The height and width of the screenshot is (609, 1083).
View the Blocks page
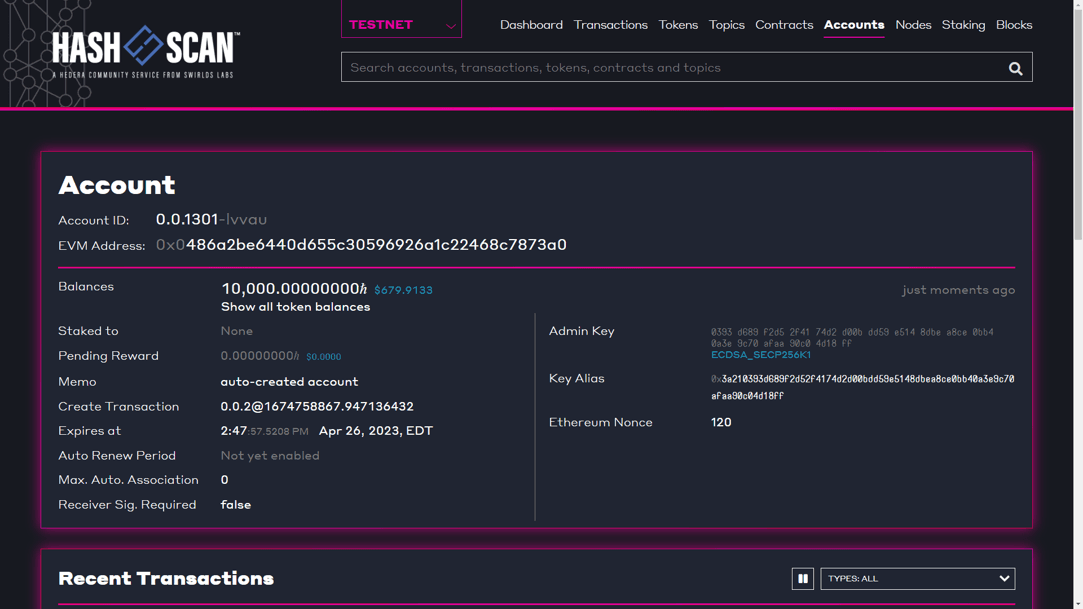(1013, 25)
